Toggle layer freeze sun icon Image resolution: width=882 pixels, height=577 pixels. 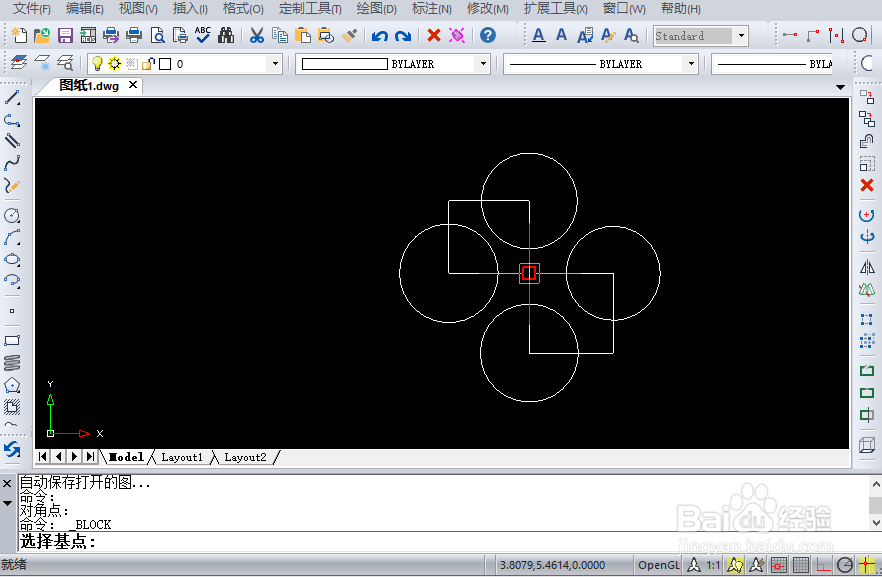(x=114, y=64)
